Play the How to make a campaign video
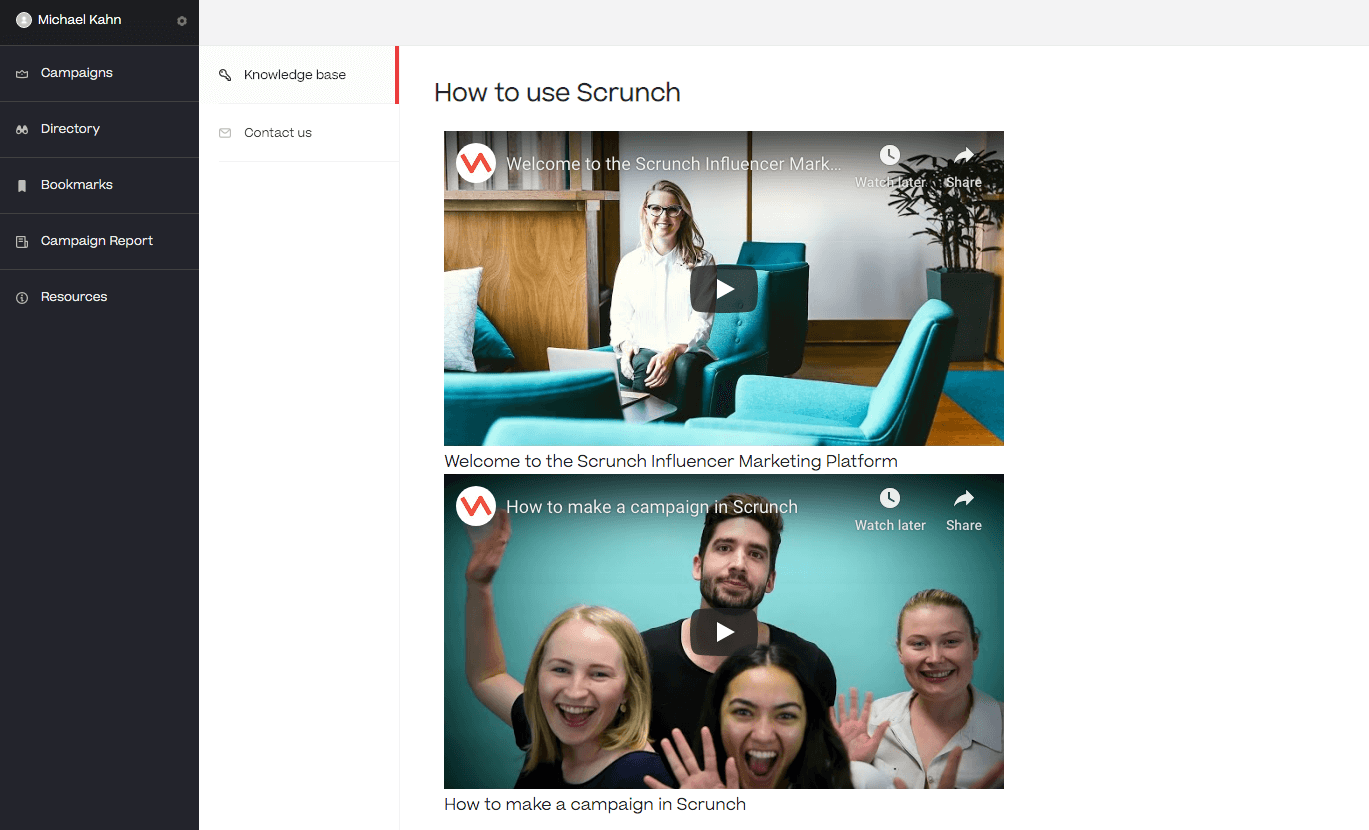The image size is (1369, 830). (724, 632)
